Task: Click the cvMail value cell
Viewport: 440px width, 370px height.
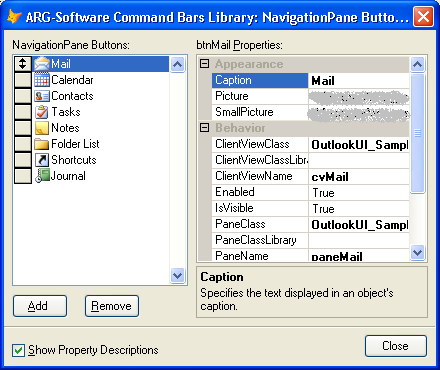Action: (359, 176)
